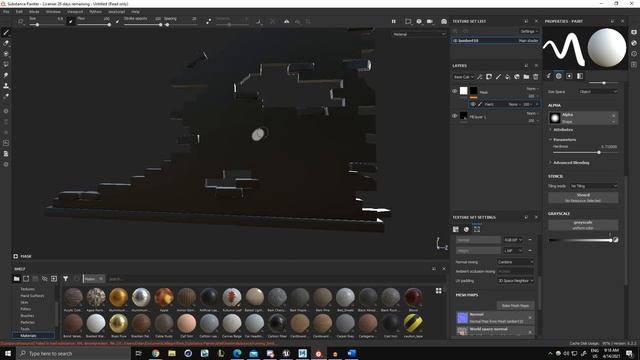Open the Viewport menu
Screen dimensions: 640x360
tap(75, 12)
